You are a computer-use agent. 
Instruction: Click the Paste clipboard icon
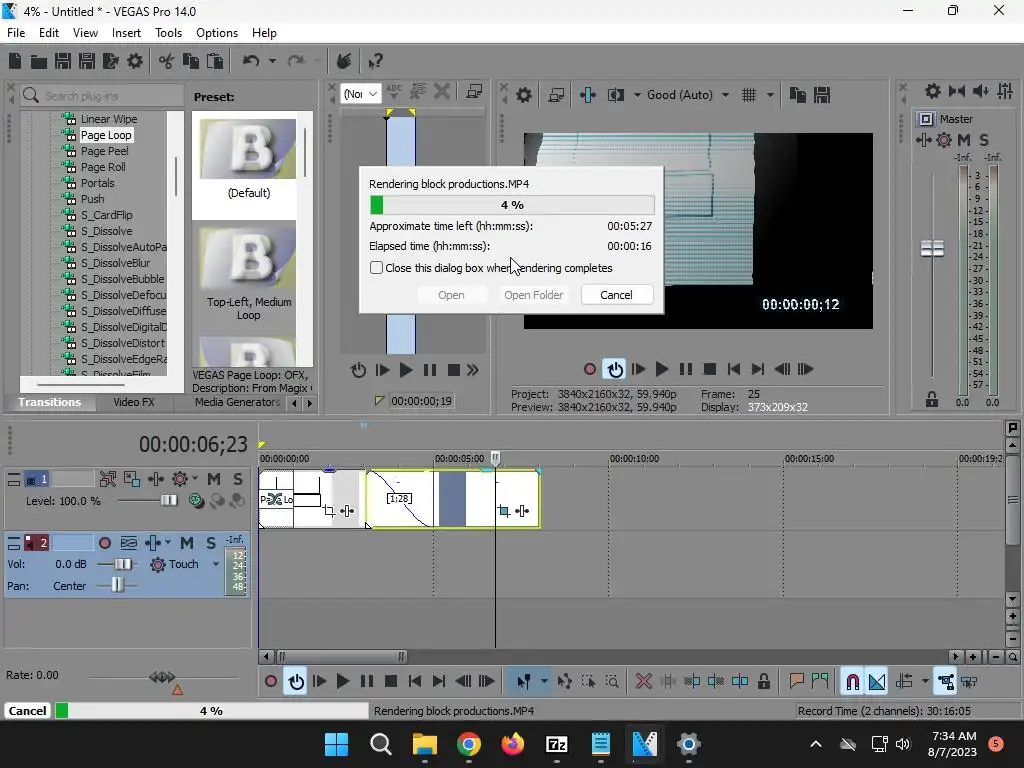[x=215, y=61]
